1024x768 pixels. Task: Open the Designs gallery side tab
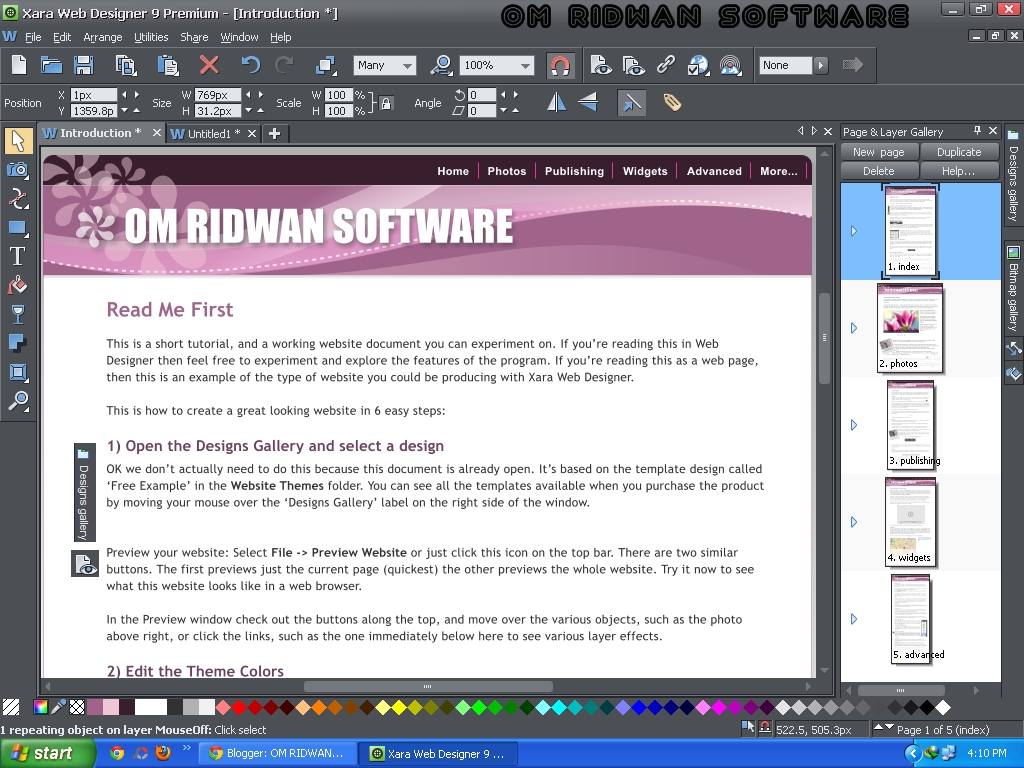[x=1013, y=177]
